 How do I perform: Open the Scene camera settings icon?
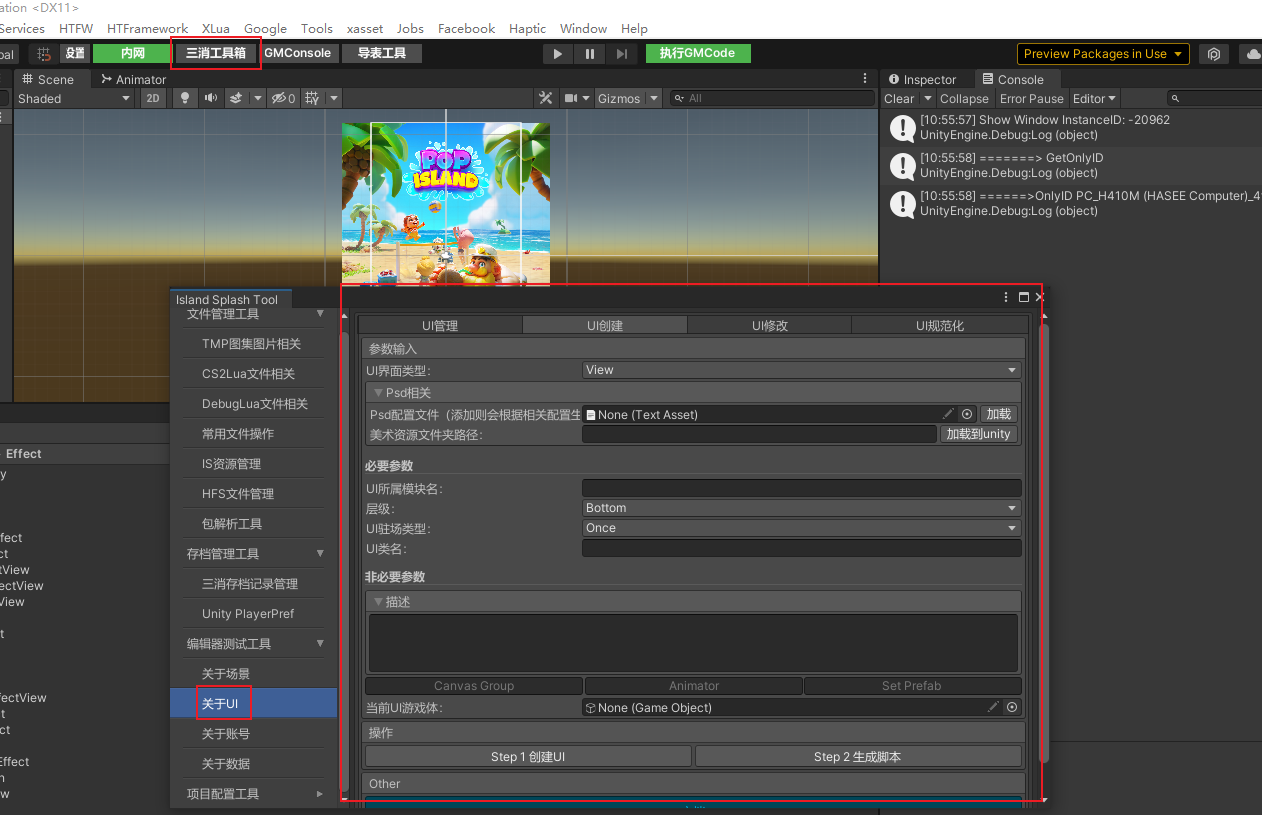pyautogui.click(x=571, y=98)
